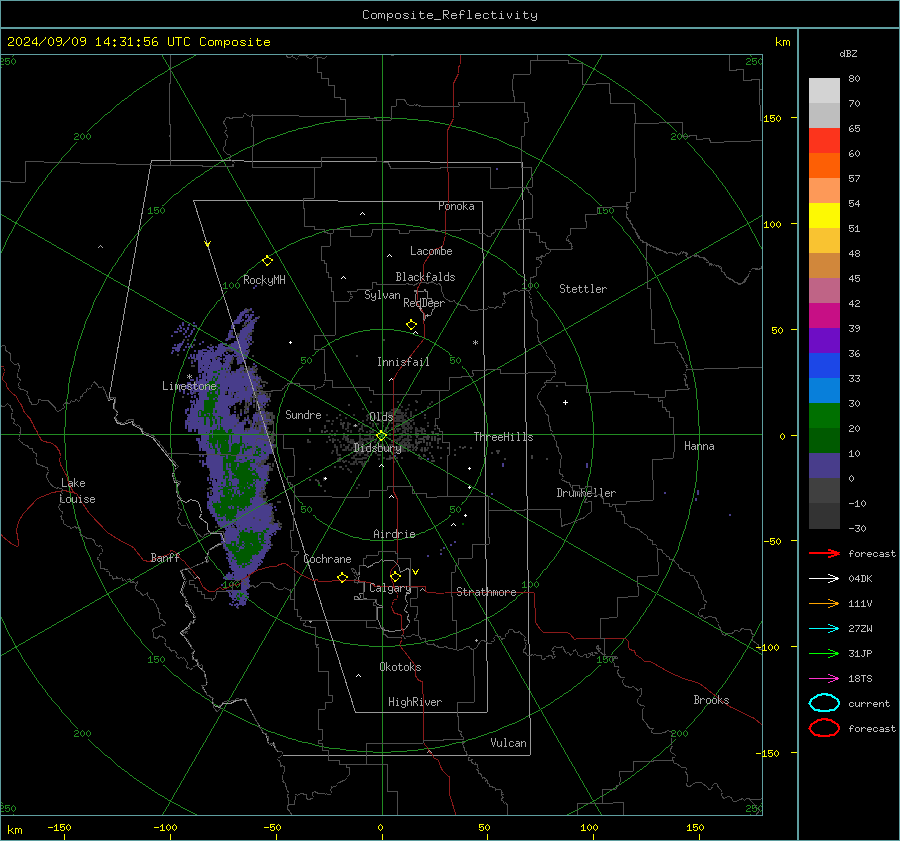Click the Innisfail label
This screenshot has width=900, height=841.
[x=403, y=362]
